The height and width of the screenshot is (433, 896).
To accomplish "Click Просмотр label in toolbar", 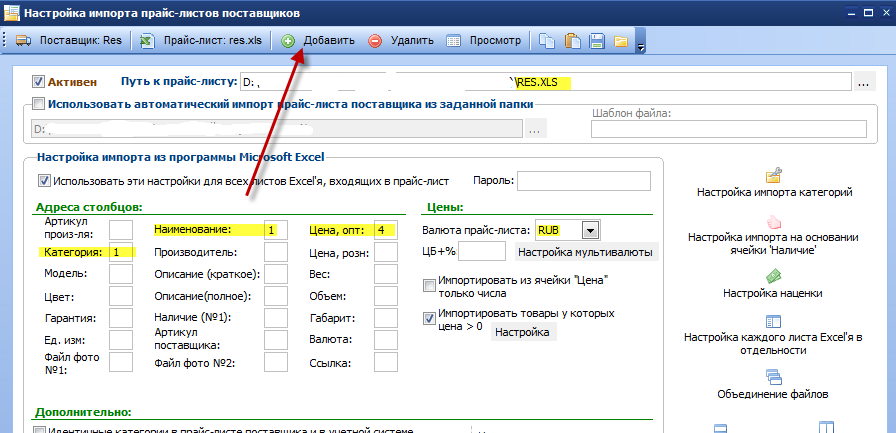I will tap(495, 41).
